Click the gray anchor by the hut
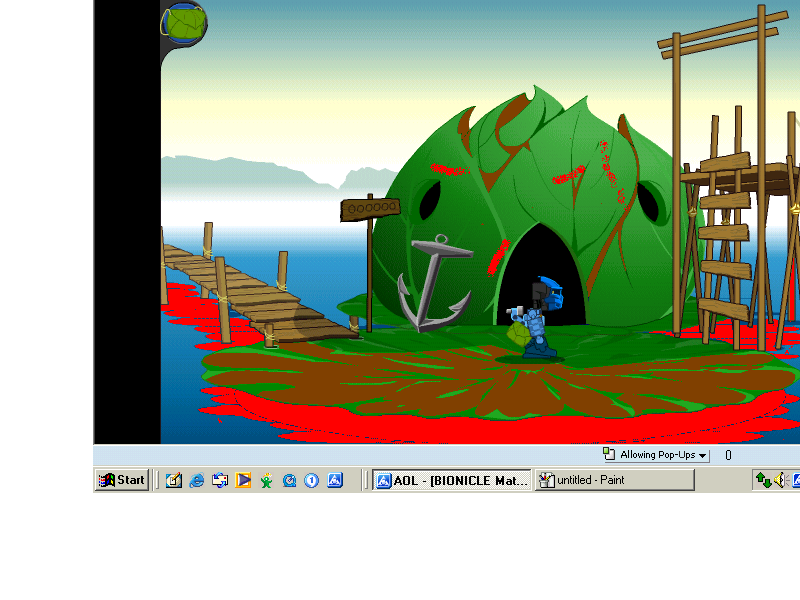Screen dimensions: 800x600 [435, 284]
